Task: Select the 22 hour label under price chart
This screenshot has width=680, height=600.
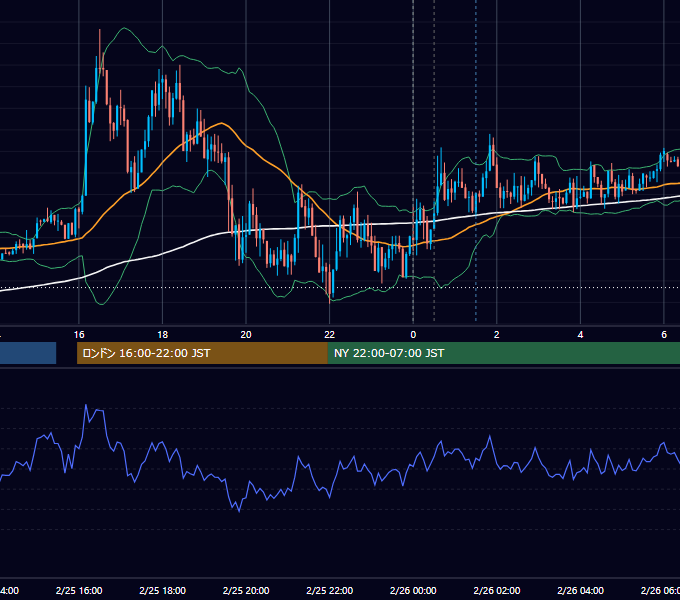Action: click(330, 334)
